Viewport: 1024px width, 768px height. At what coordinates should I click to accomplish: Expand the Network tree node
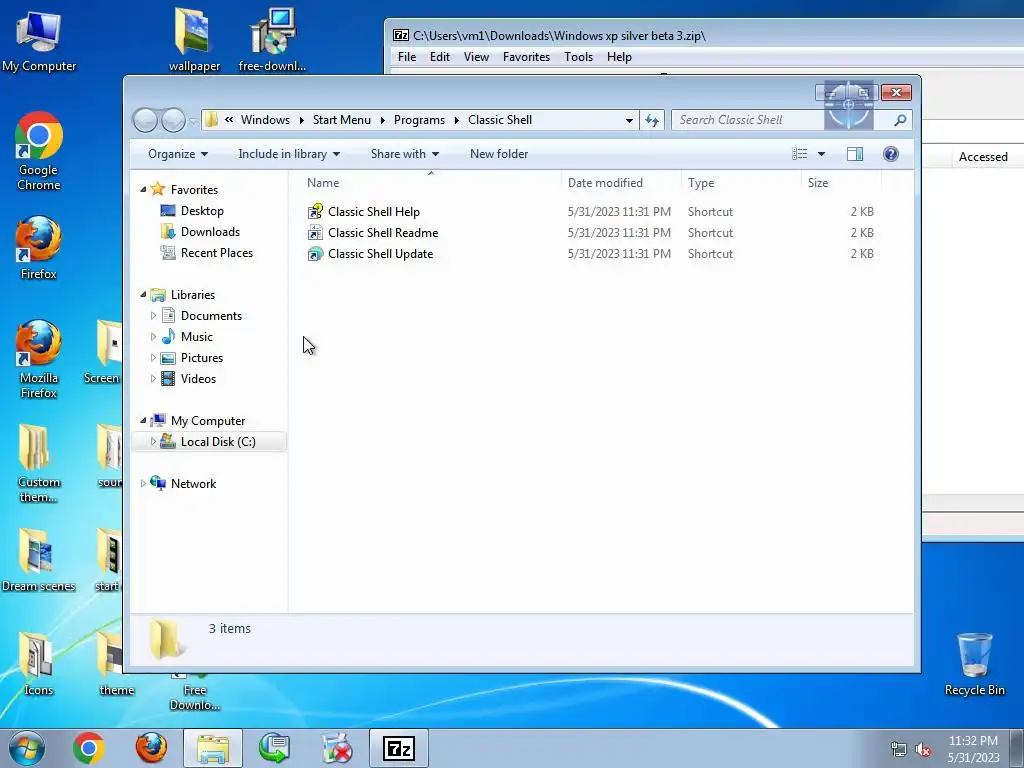143,484
